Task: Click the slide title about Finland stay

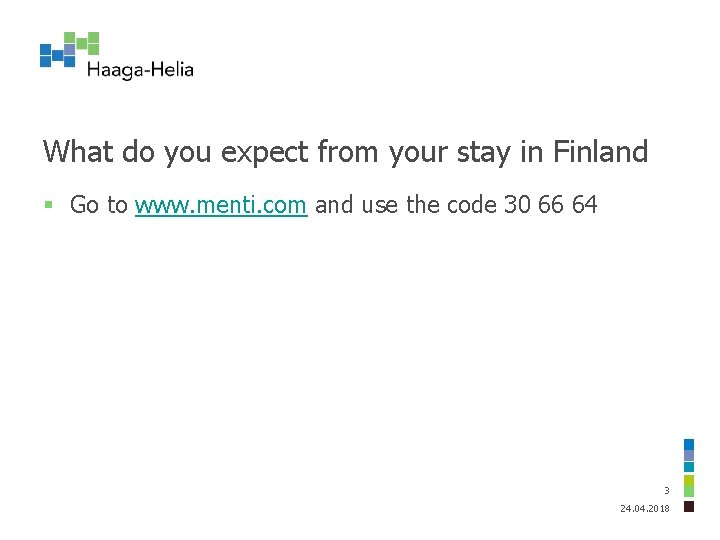Action: [x=345, y=152]
